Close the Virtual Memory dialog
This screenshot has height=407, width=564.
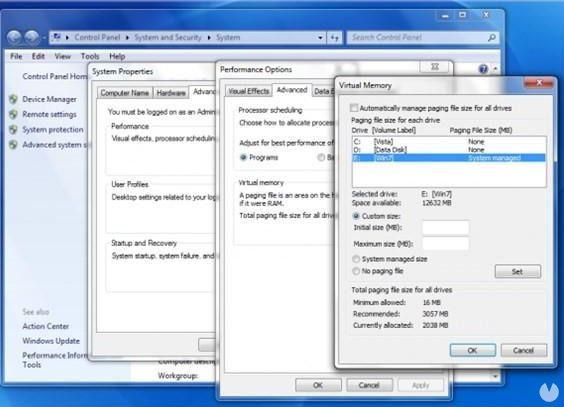pyautogui.click(x=538, y=83)
